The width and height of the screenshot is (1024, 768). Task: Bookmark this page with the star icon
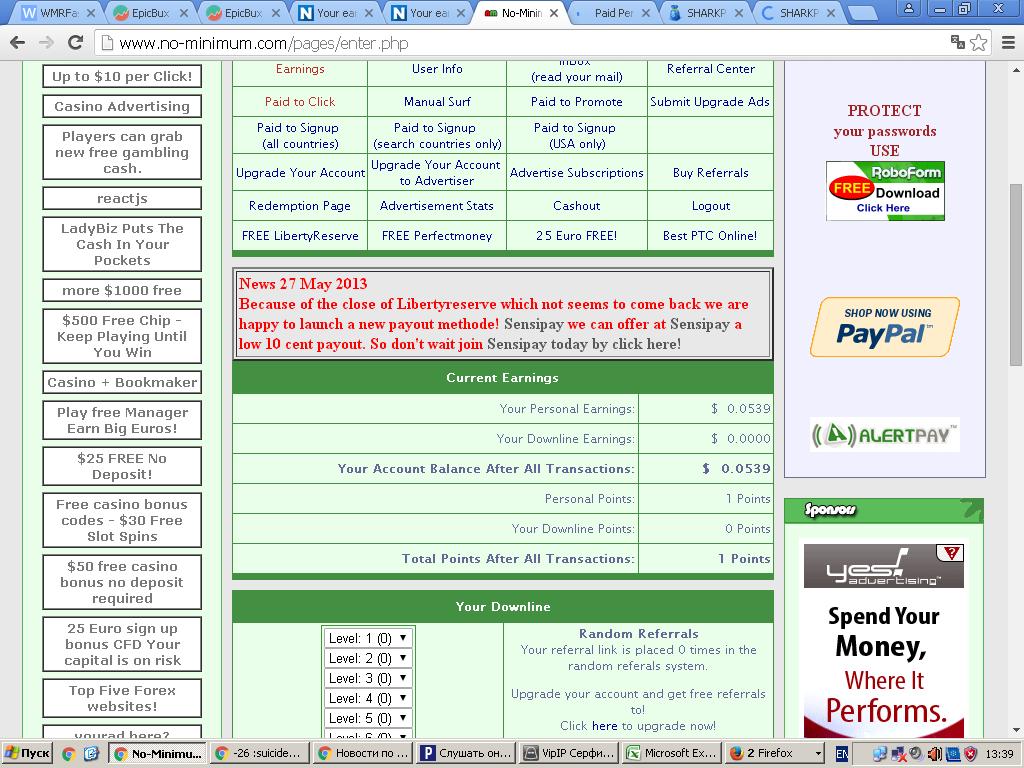[978, 43]
